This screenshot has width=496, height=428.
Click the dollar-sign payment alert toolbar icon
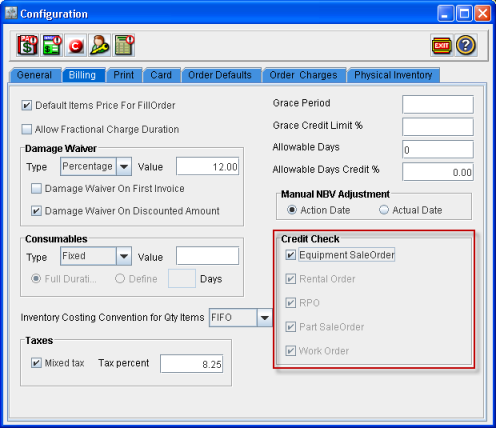(x=28, y=45)
